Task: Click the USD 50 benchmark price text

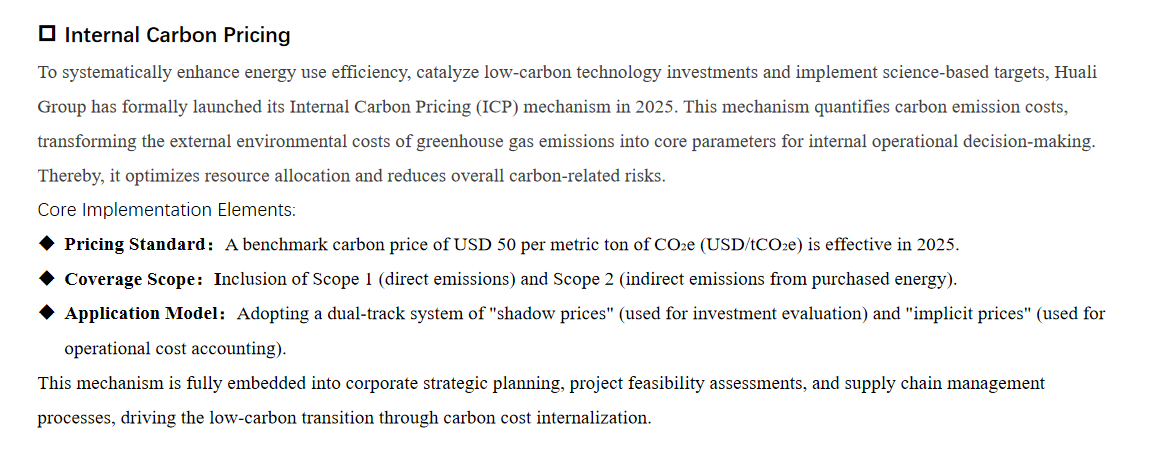Action: point(486,244)
